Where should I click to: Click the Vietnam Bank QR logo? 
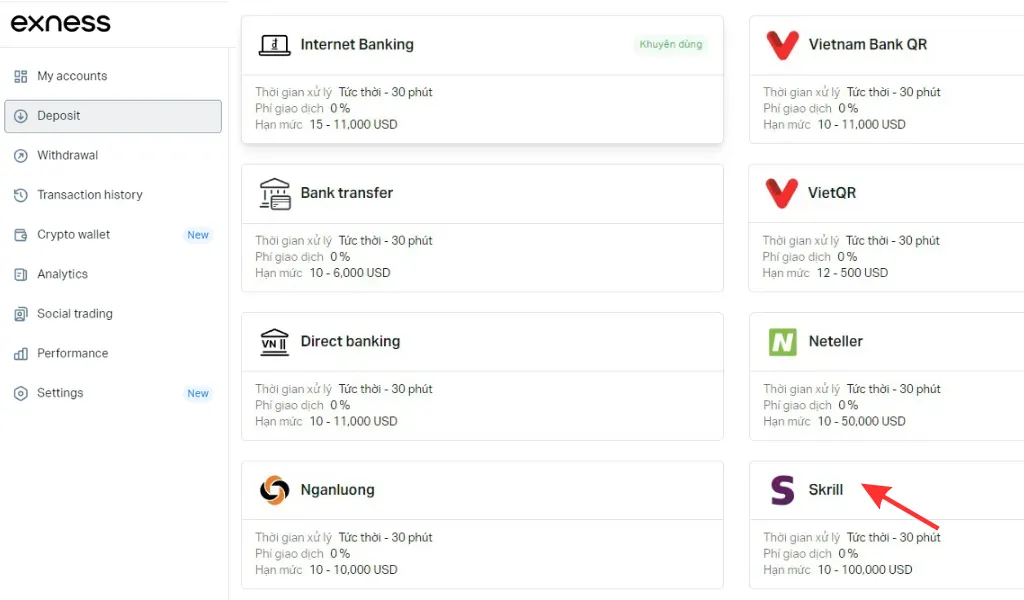[x=781, y=44]
